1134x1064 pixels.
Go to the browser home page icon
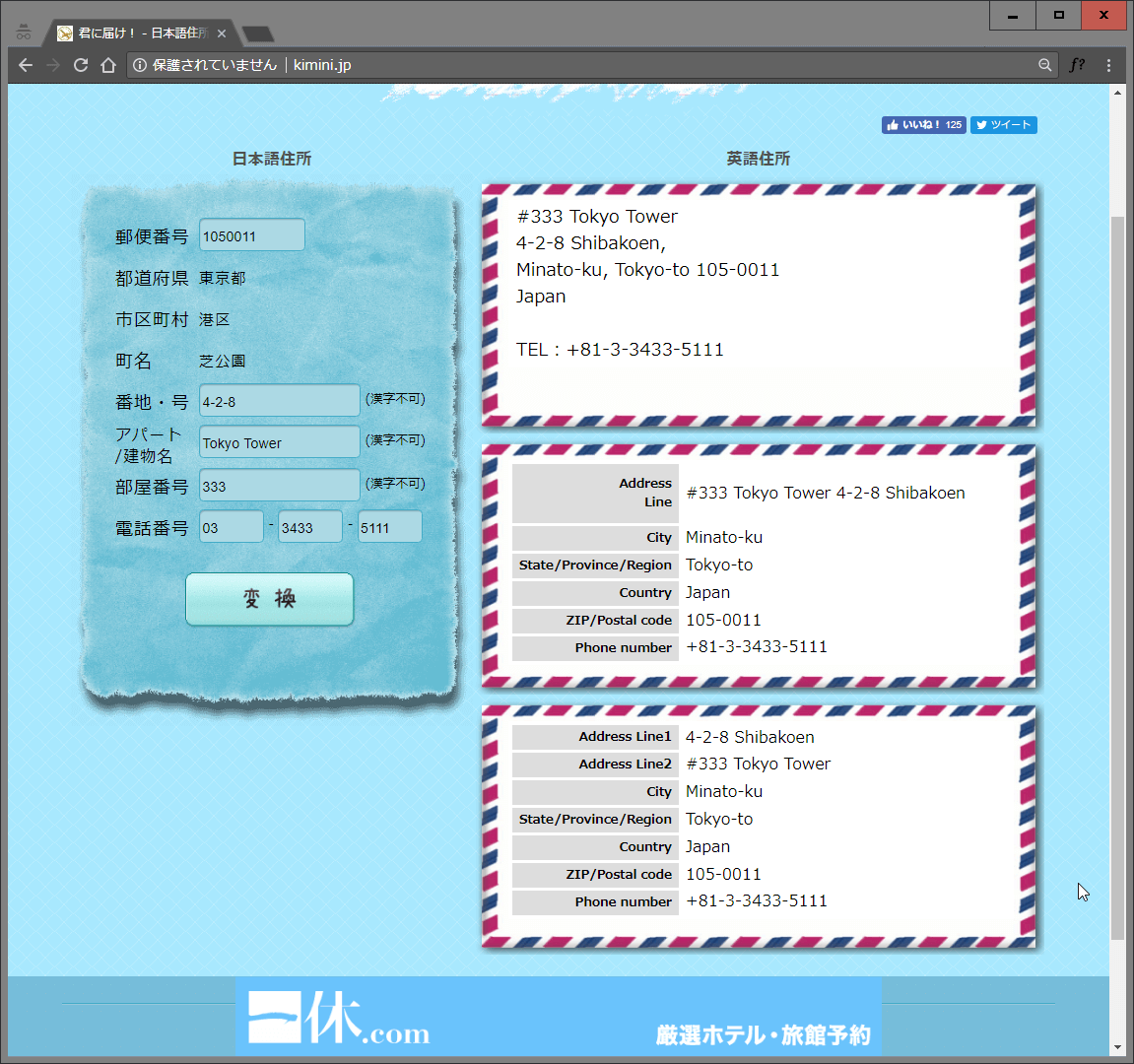click(x=108, y=65)
